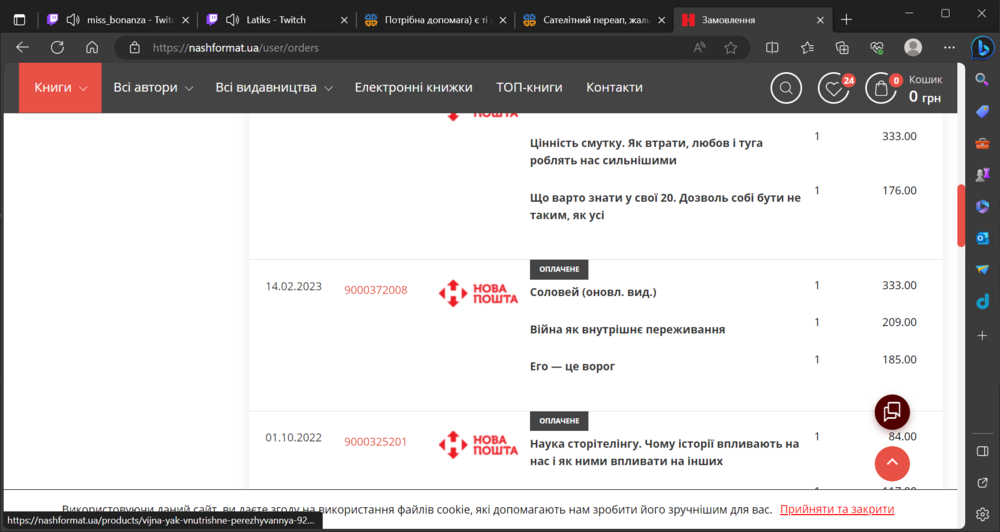This screenshot has width=1000, height=532.
Task: Open the browser profile avatar
Action: pyautogui.click(x=913, y=47)
